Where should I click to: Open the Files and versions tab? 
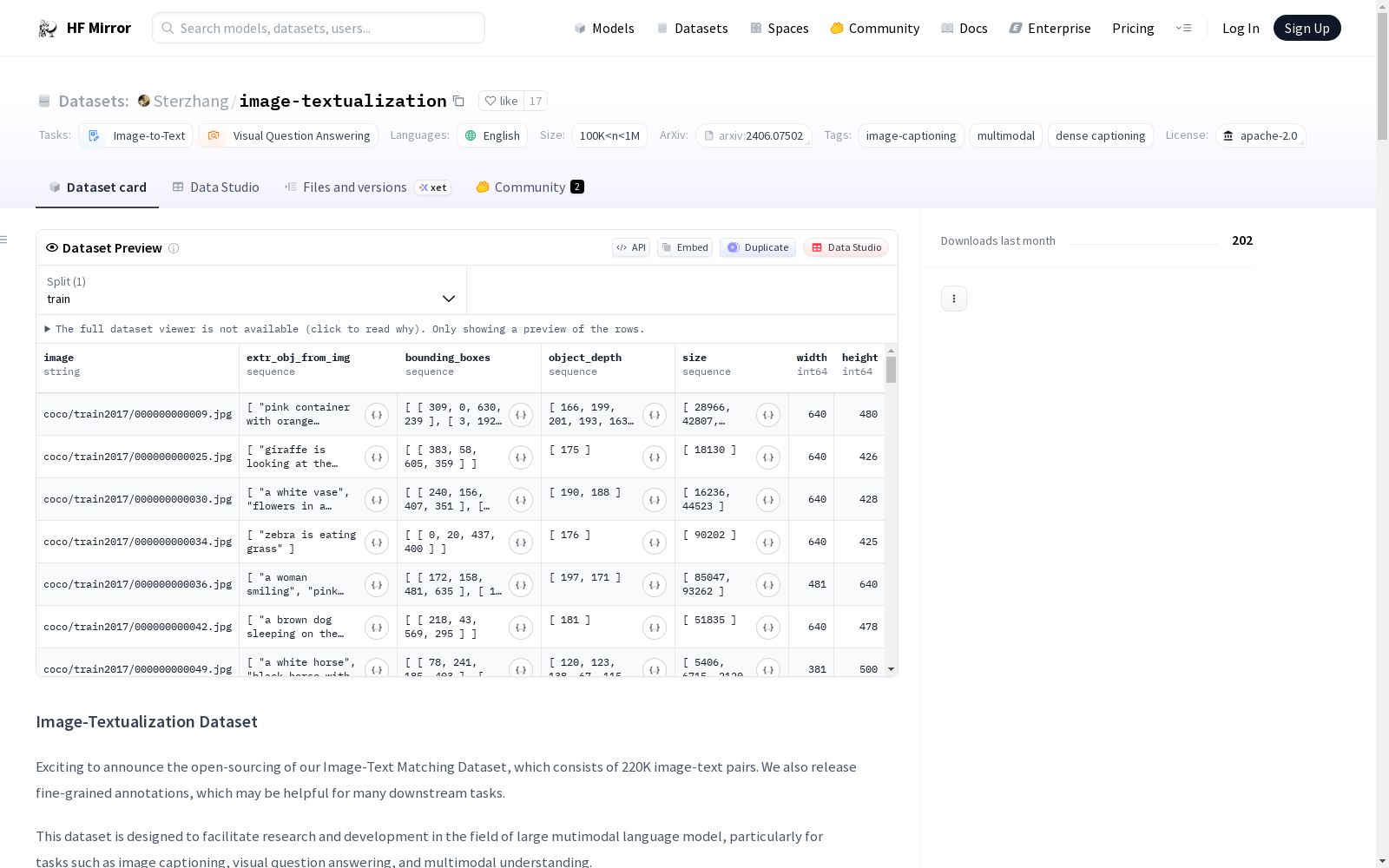coord(367,187)
